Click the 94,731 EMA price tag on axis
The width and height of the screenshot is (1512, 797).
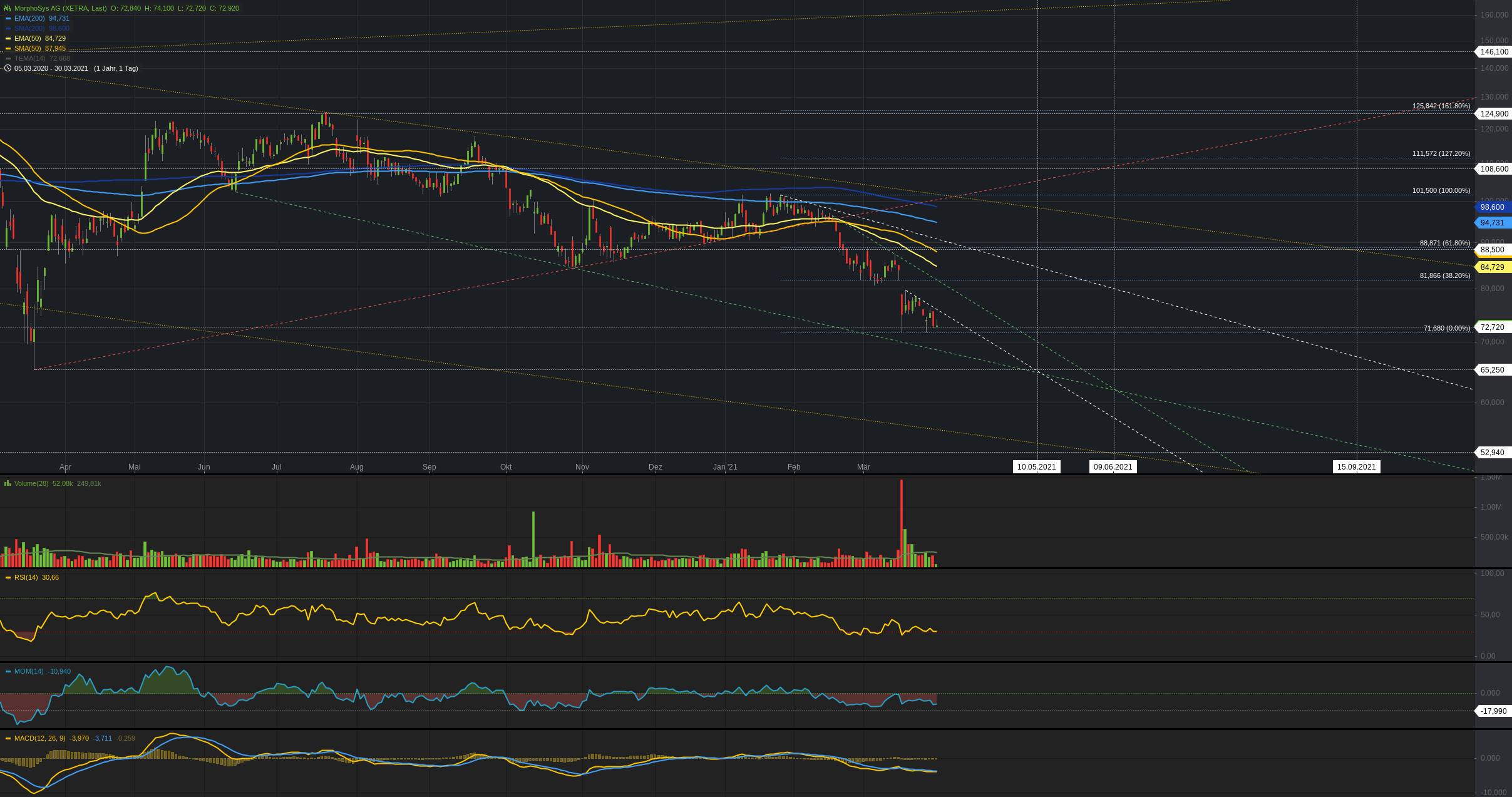click(x=1493, y=223)
